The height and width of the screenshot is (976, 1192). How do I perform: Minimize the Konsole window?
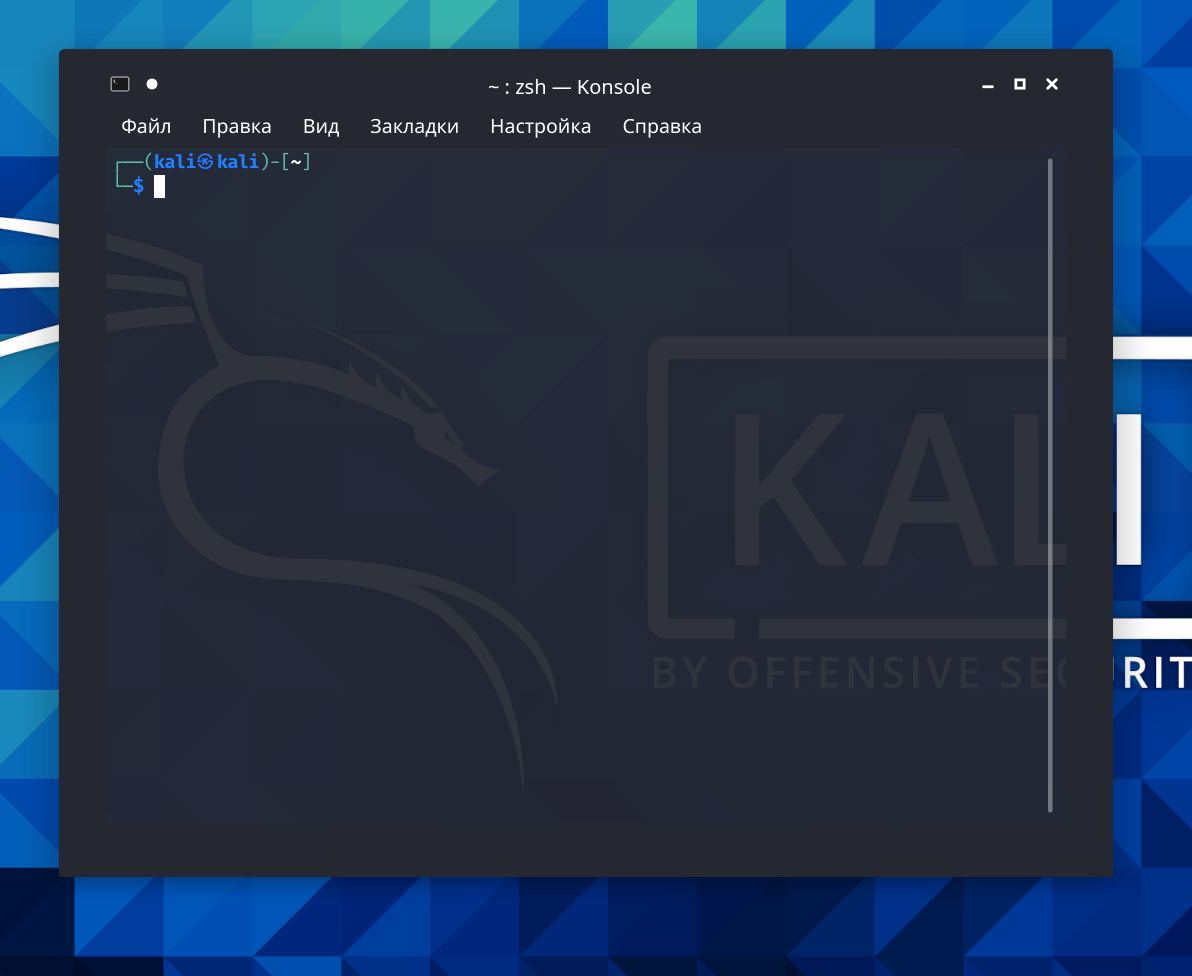pos(988,85)
